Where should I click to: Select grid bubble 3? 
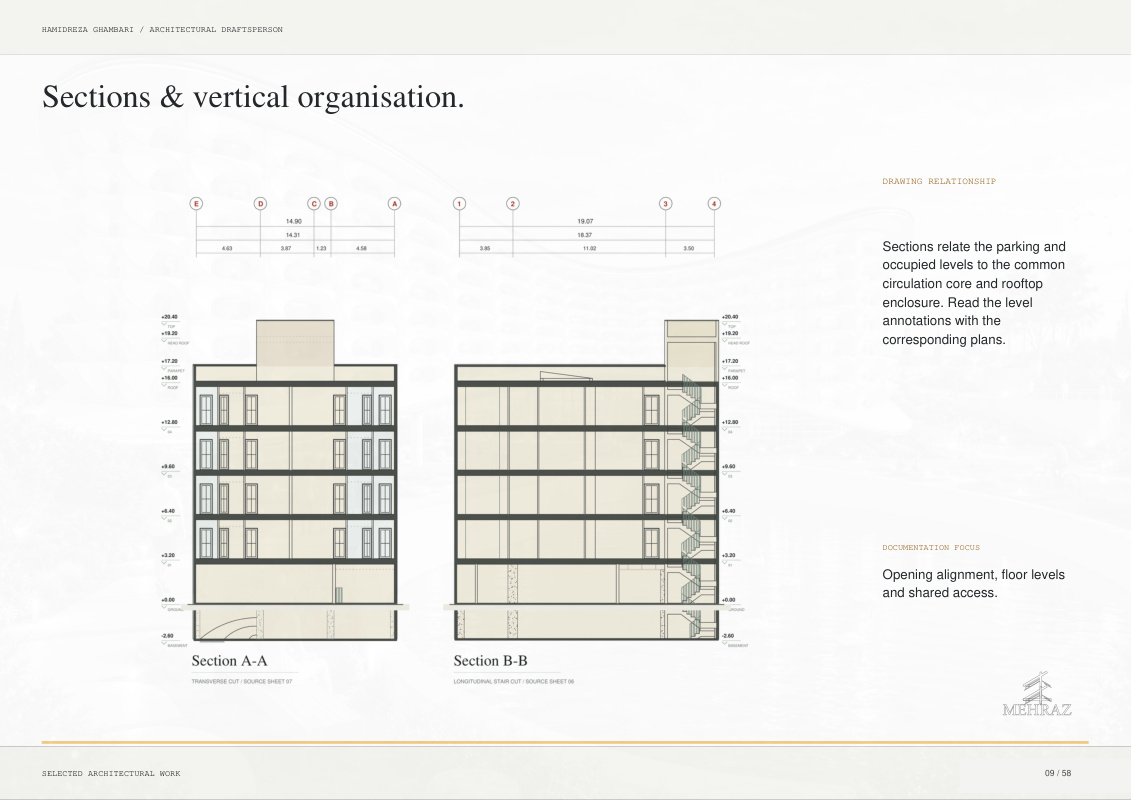[666, 204]
